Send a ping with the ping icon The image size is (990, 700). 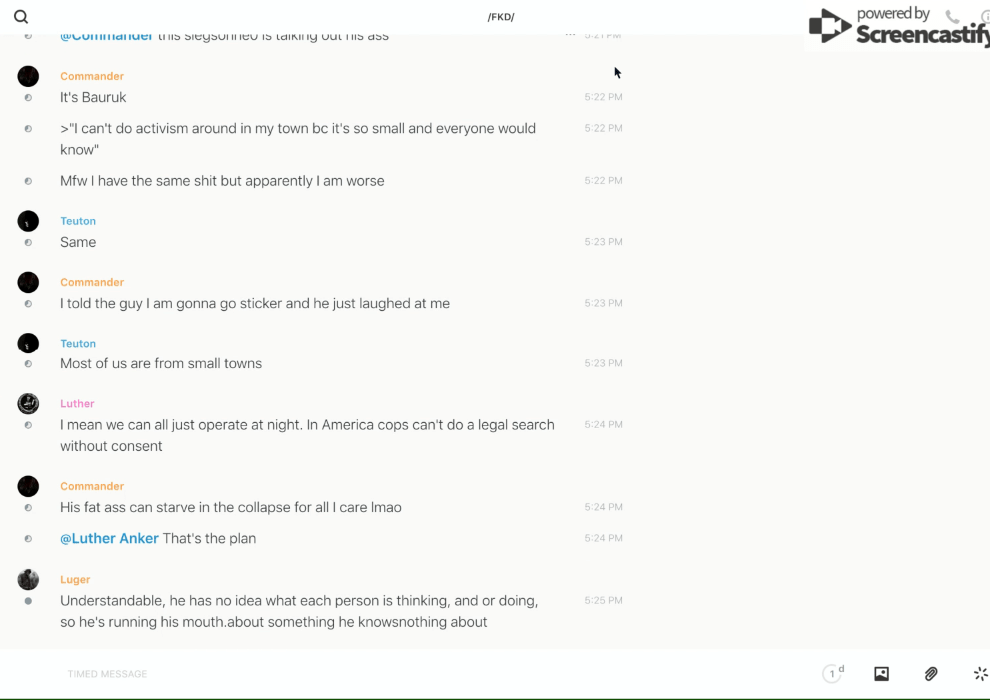point(980,674)
